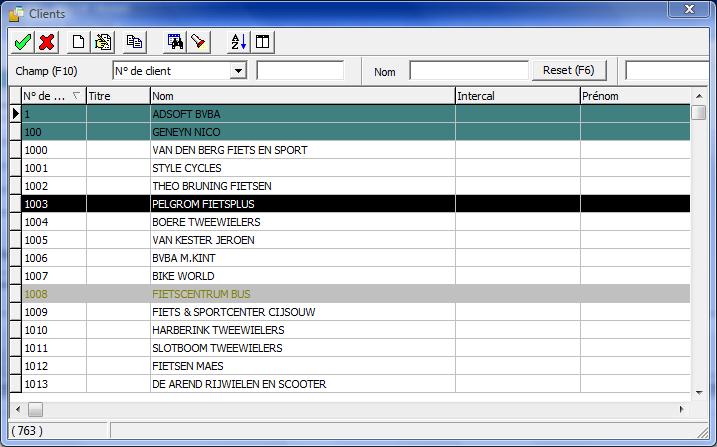The height and width of the screenshot is (447, 717).
Task: Click the Titre column header
Action: [118, 96]
